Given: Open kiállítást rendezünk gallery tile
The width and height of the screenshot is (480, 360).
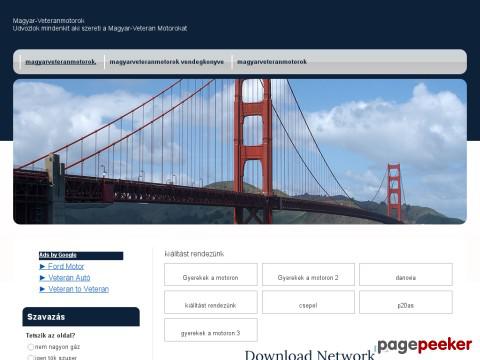Looking at the screenshot, I should 211,302.
